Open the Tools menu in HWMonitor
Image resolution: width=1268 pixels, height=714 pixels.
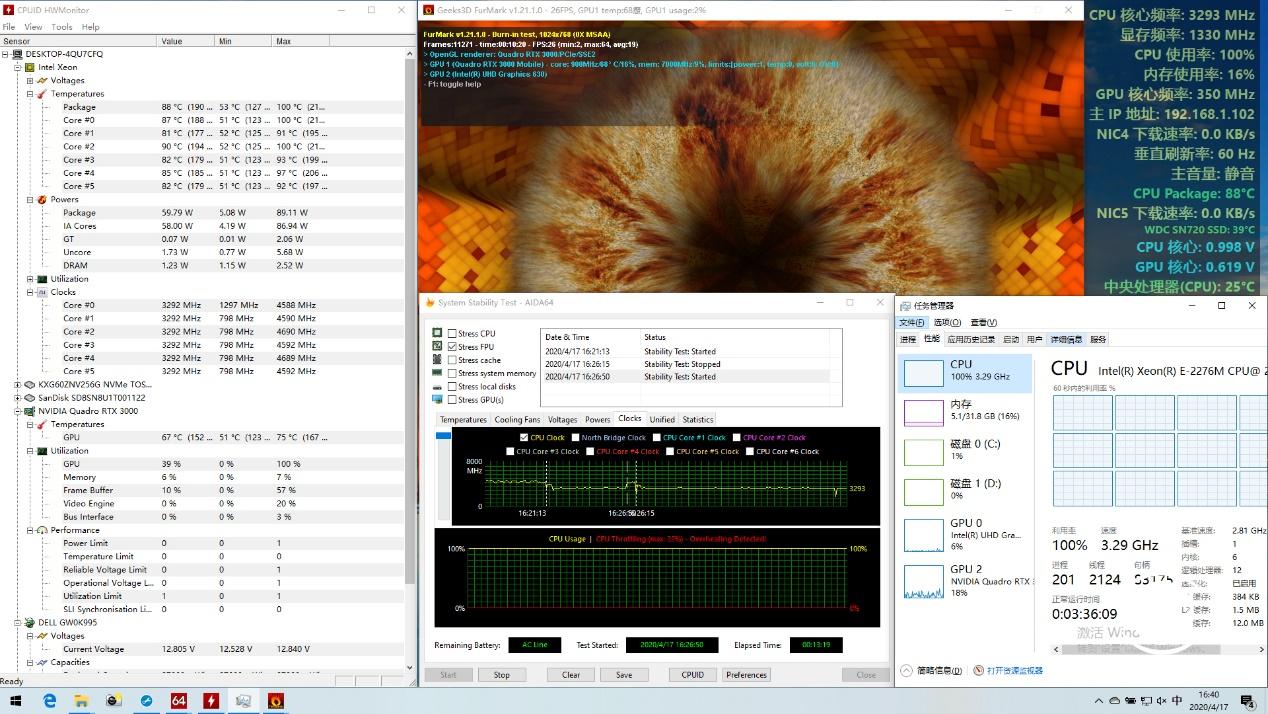coord(62,27)
